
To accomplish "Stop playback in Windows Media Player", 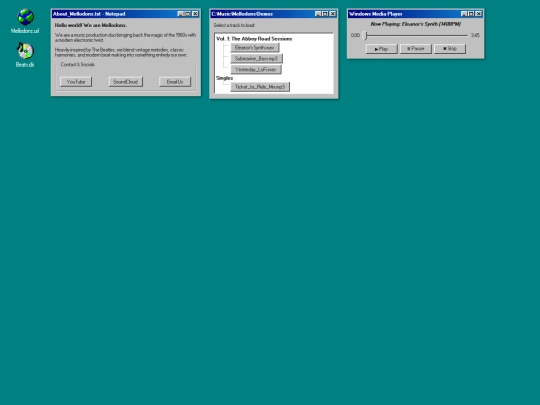I will (x=450, y=49).
